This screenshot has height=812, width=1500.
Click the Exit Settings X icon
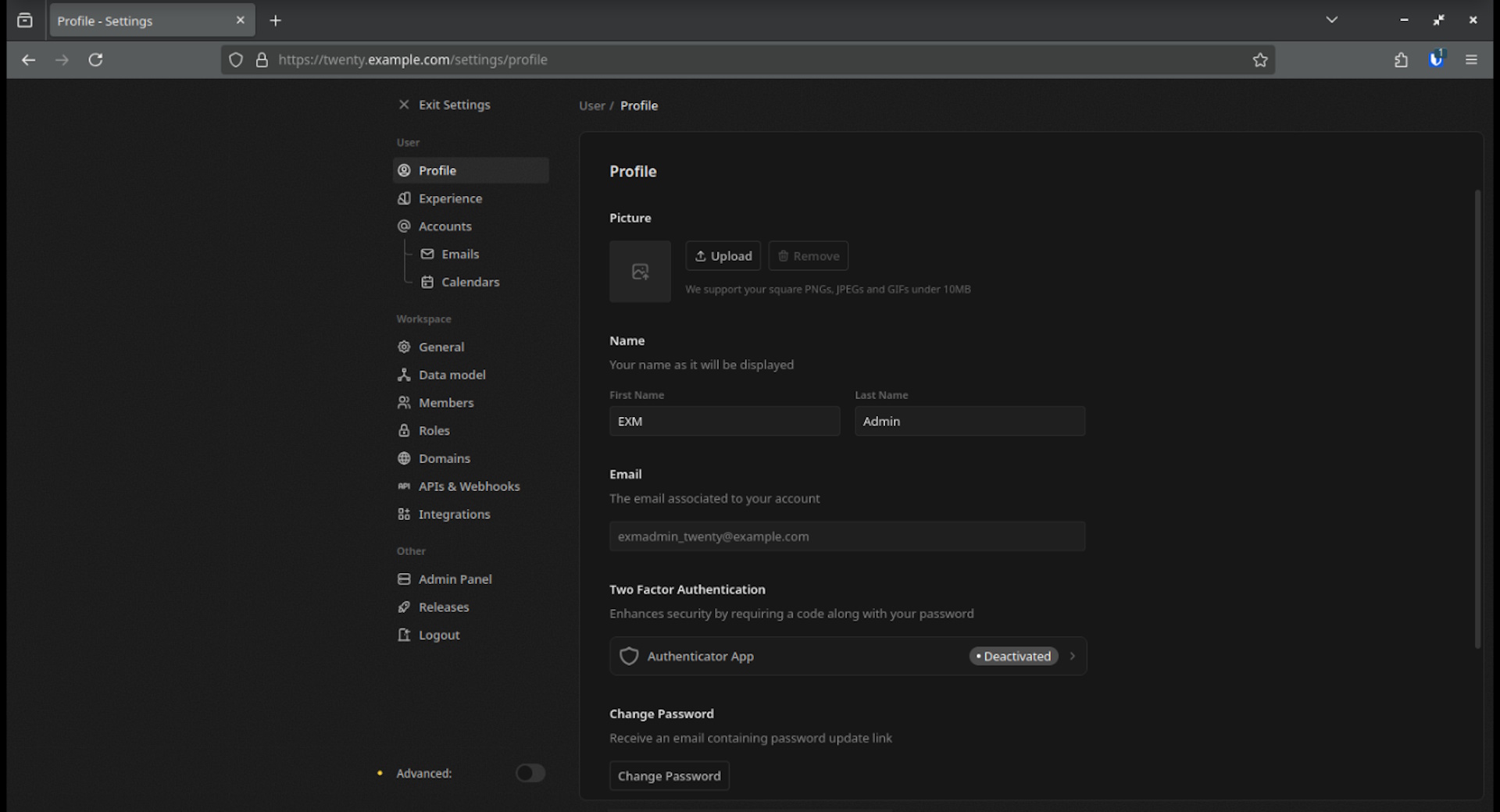tap(403, 105)
